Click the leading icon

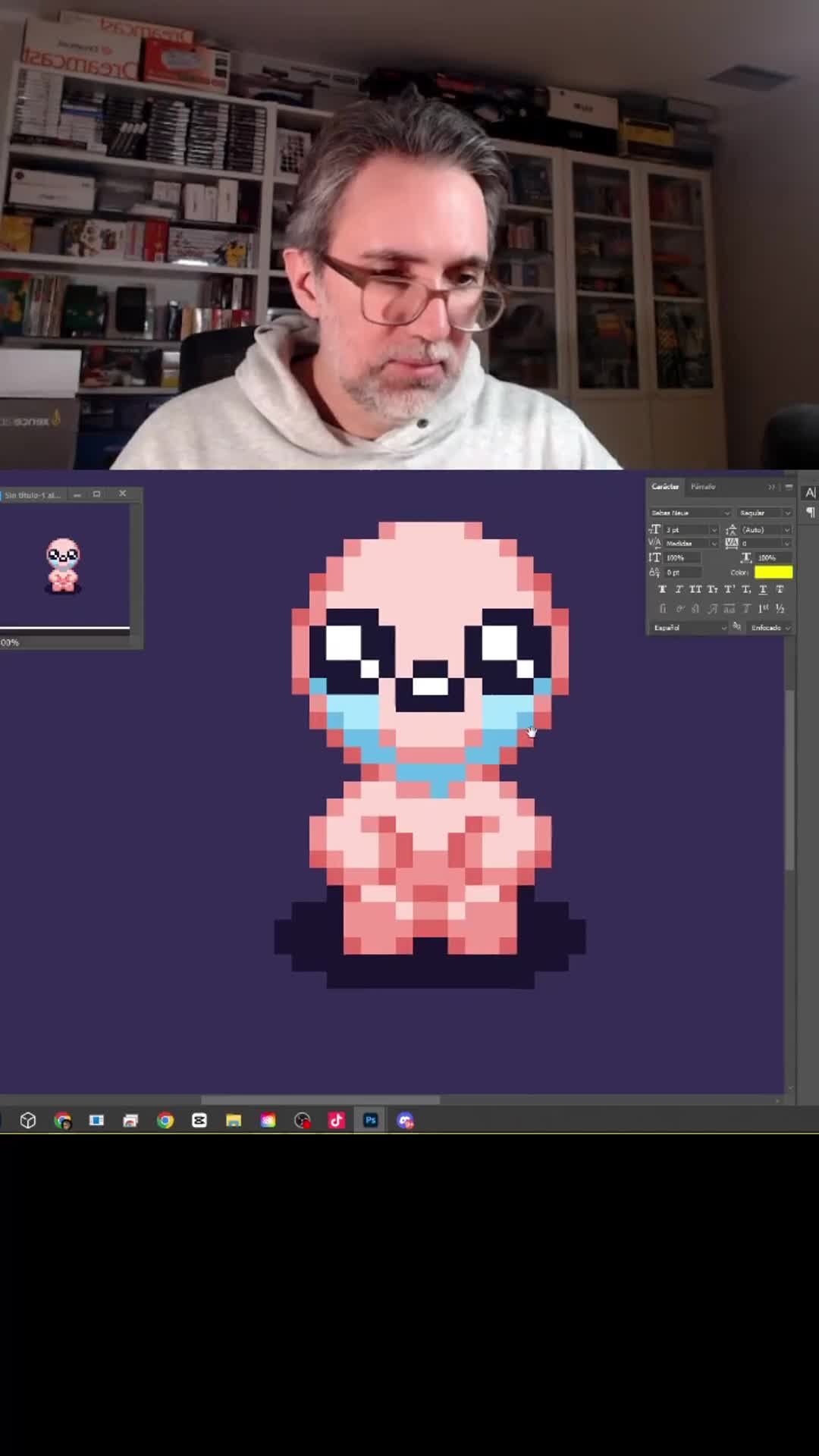pos(732,530)
